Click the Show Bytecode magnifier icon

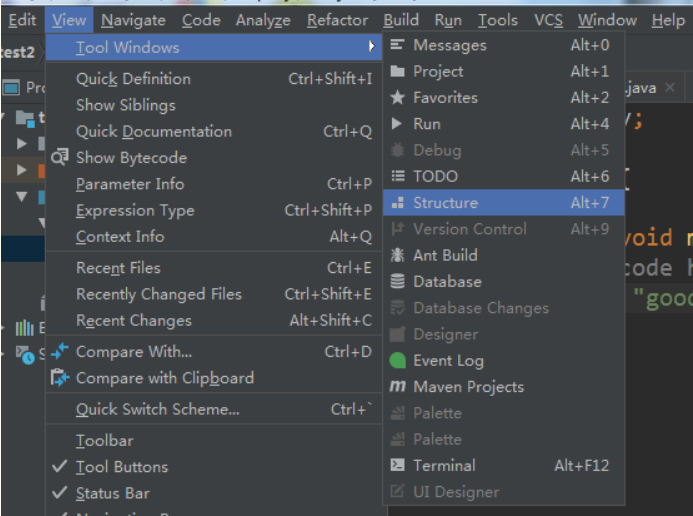[60, 157]
